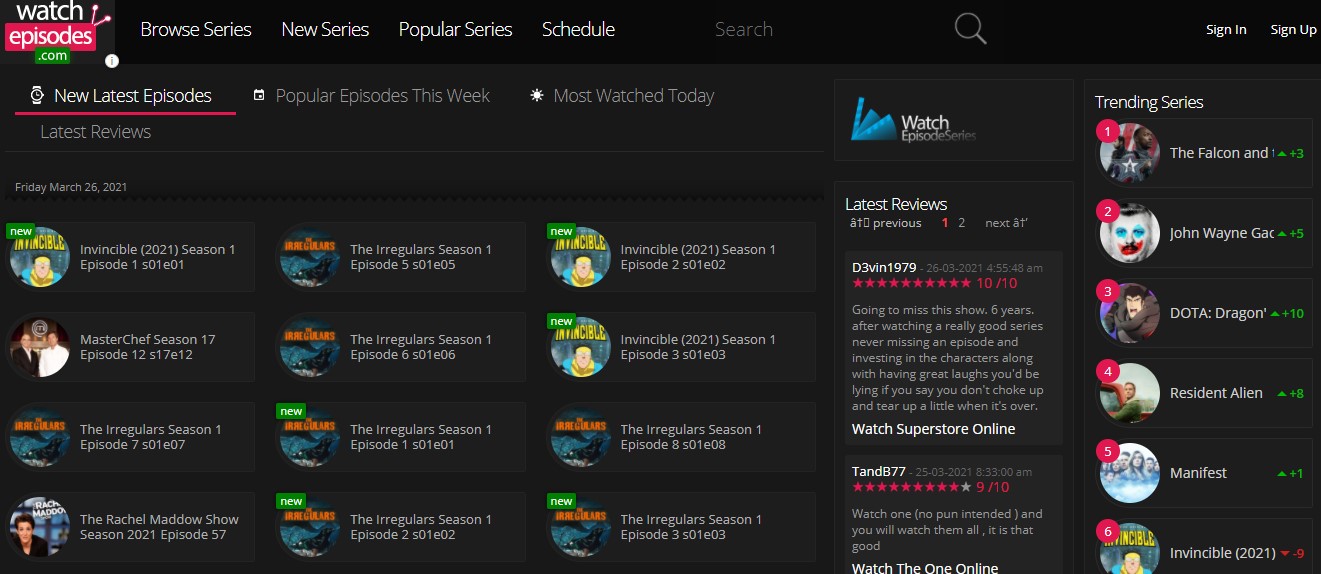Open The Irregulars Episode 2 s01e02 thumbnail
The height and width of the screenshot is (574, 1321).
(x=310, y=527)
